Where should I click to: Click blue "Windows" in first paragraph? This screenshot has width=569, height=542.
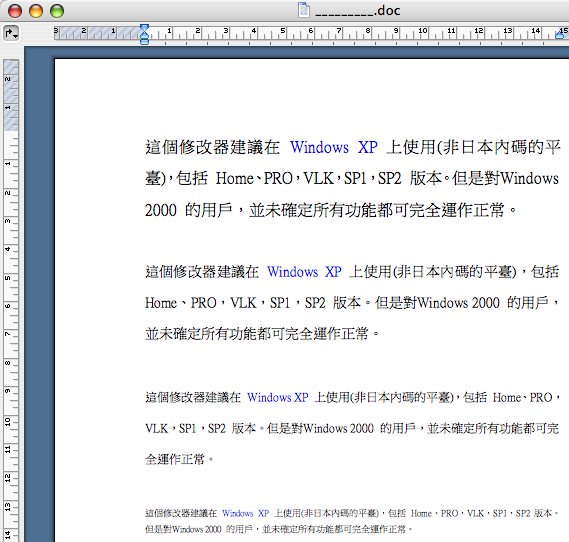pyautogui.click(x=319, y=148)
